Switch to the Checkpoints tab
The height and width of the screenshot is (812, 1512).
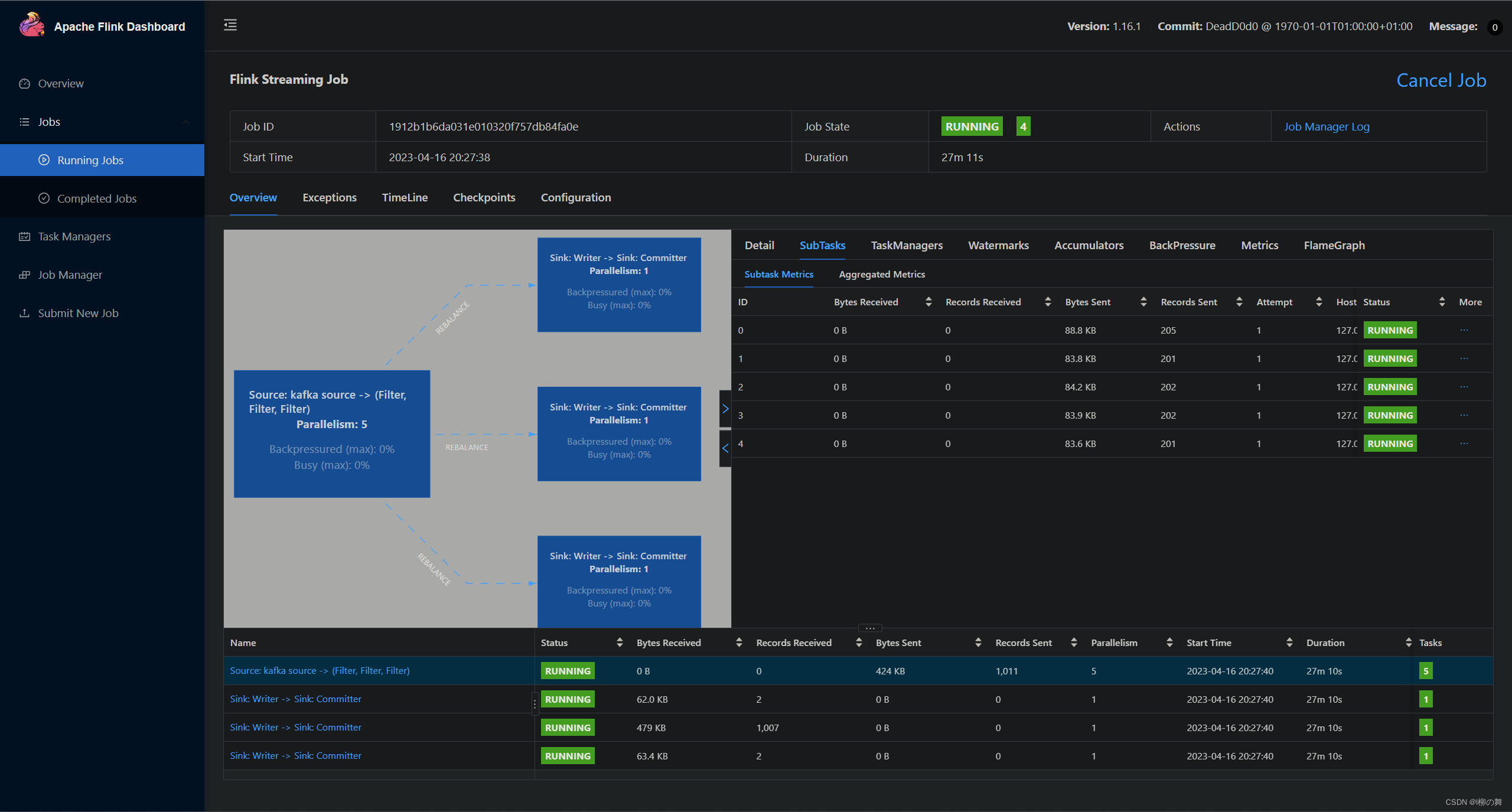click(x=484, y=197)
